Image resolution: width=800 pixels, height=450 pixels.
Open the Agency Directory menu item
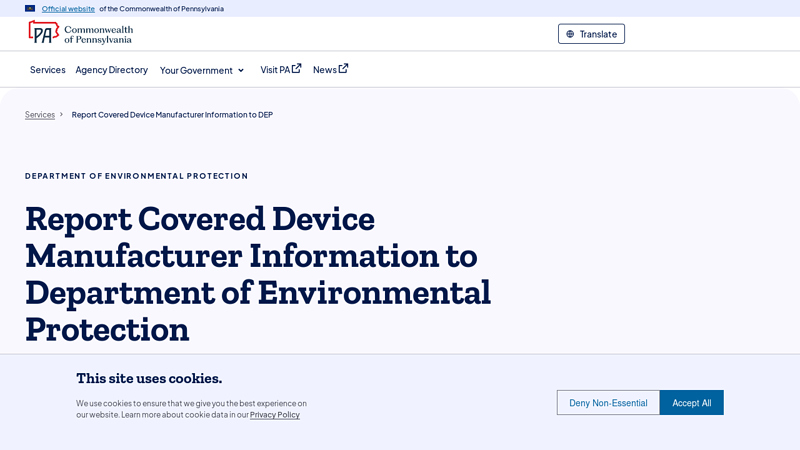coord(112,70)
